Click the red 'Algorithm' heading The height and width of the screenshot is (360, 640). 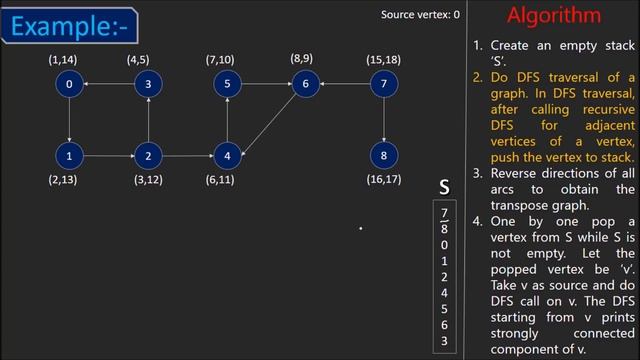click(x=554, y=16)
